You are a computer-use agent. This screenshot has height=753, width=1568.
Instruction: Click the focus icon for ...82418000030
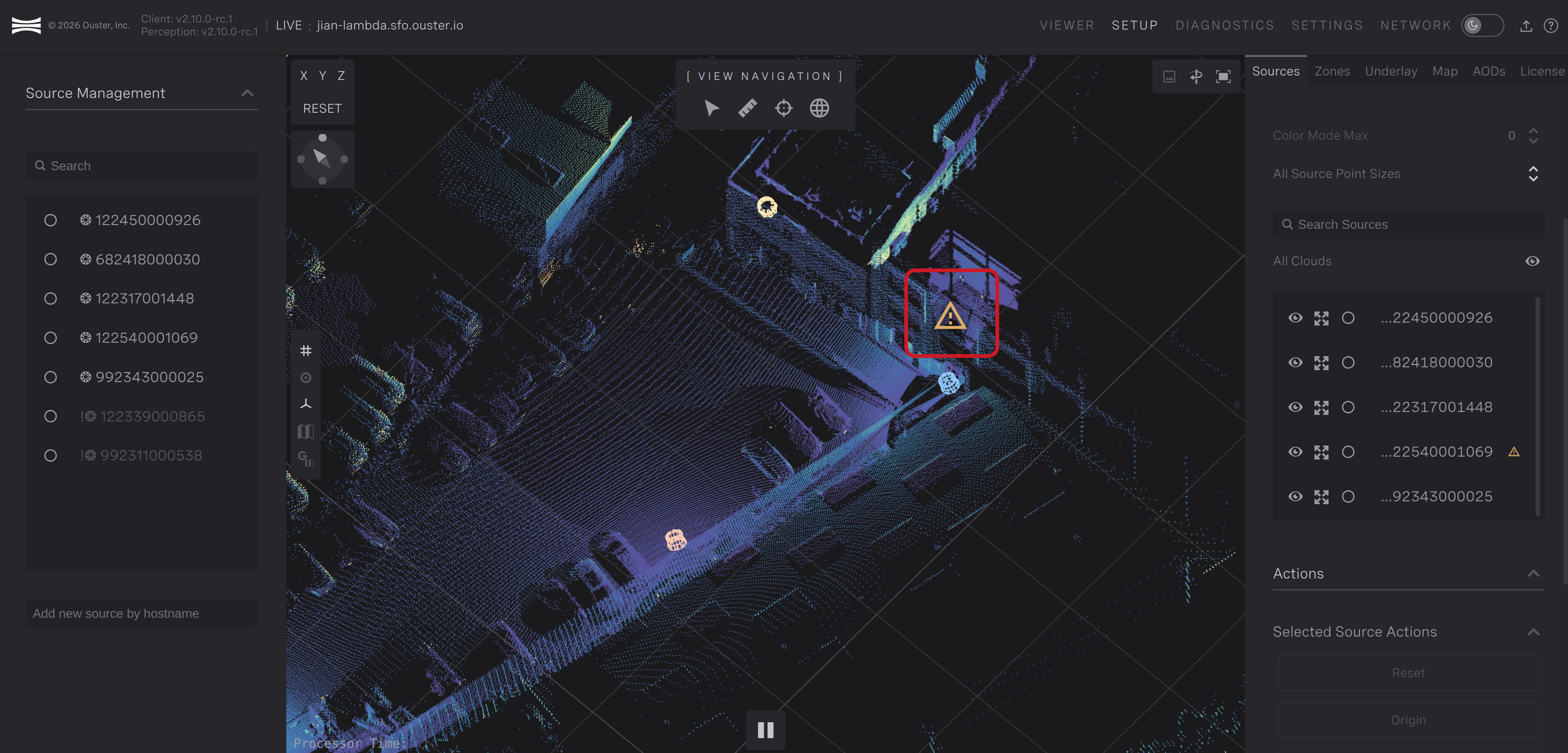[1322, 363]
